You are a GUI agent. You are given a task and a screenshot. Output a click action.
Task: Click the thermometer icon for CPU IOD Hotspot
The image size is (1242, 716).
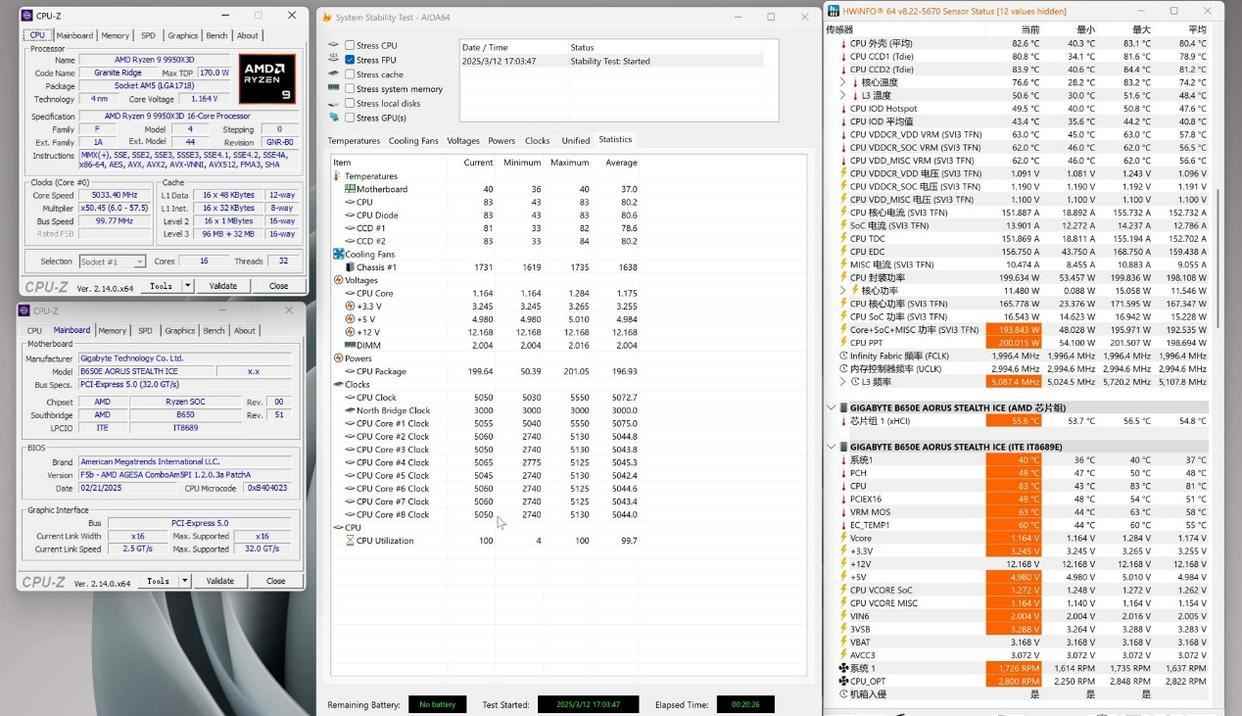pyautogui.click(x=844, y=108)
